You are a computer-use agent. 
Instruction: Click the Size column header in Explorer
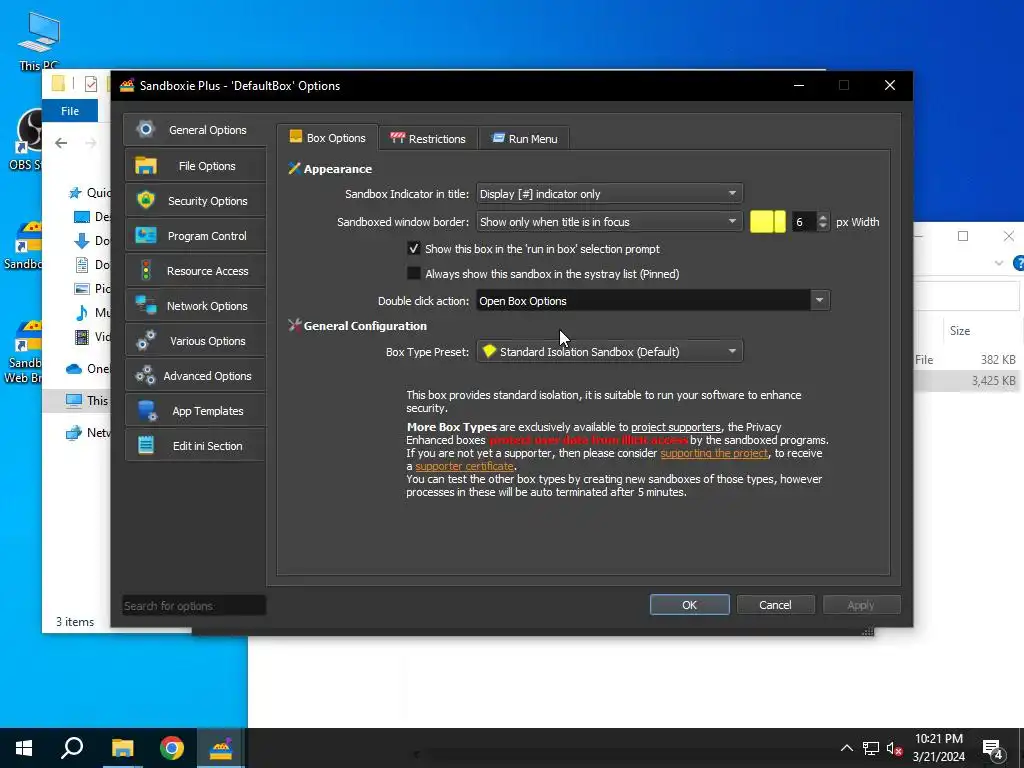click(959, 331)
